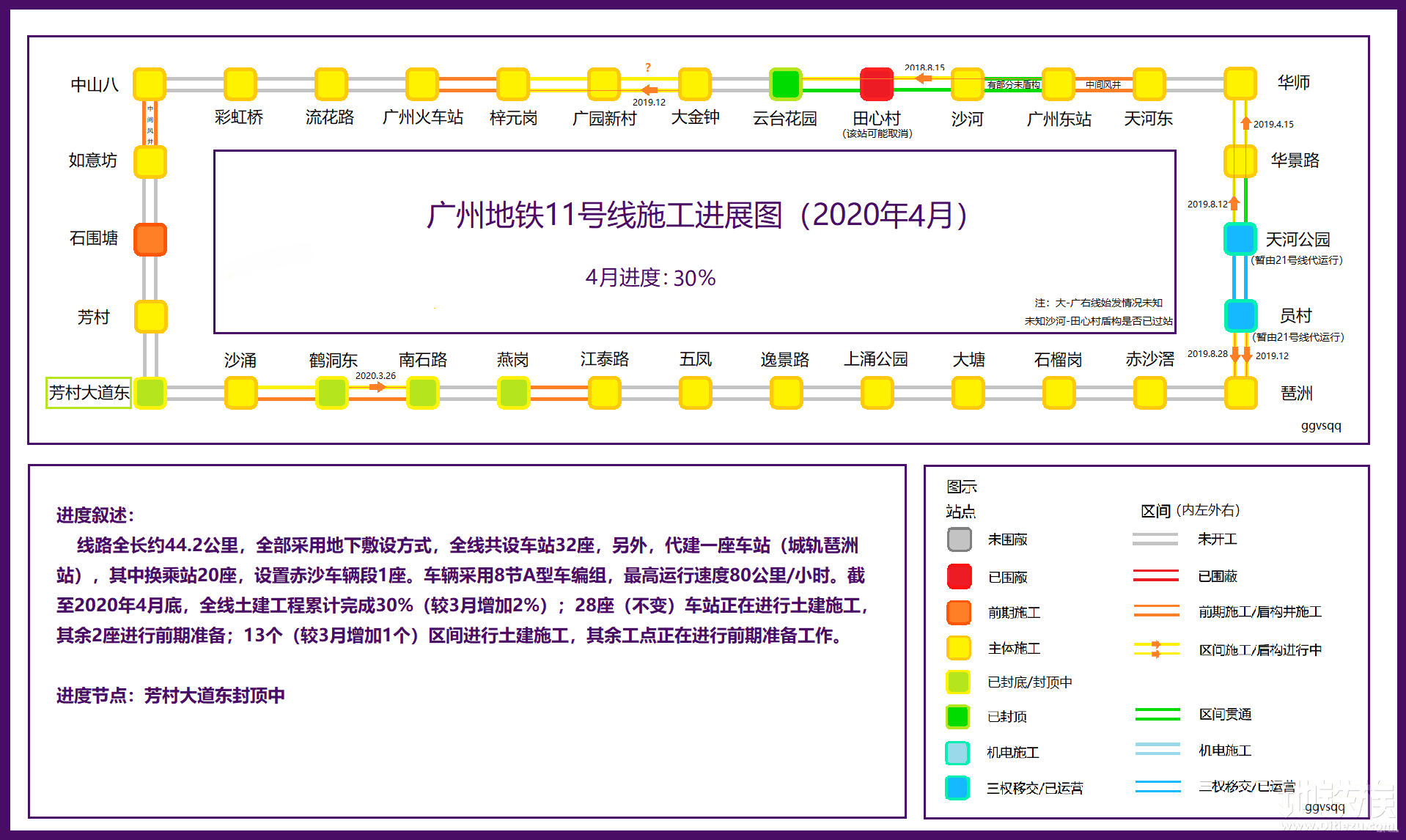Click the yellow 主体施工 legend swatch
Viewport: 1406px width, 840px height.
(959, 648)
